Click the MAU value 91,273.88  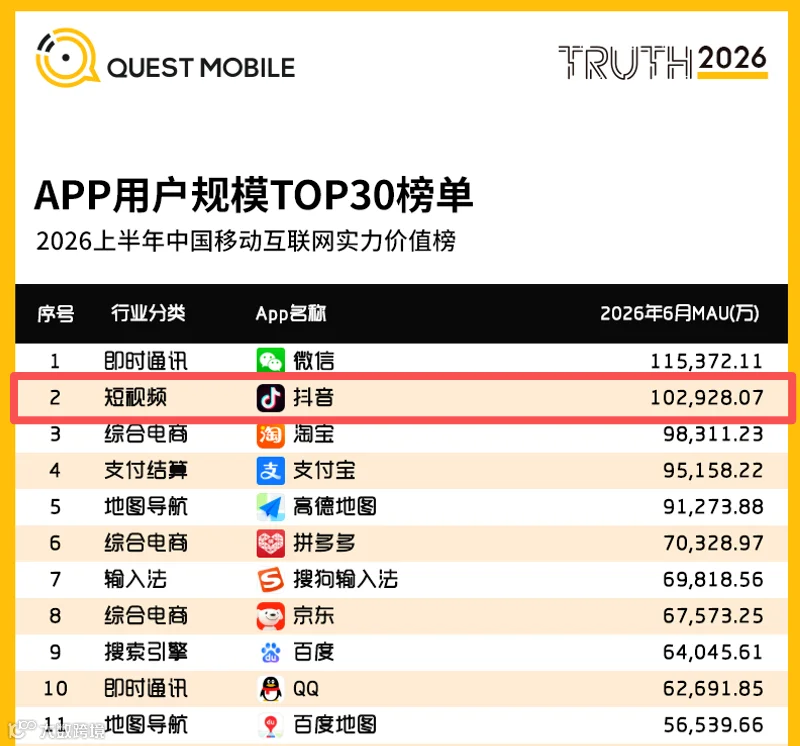(x=713, y=507)
